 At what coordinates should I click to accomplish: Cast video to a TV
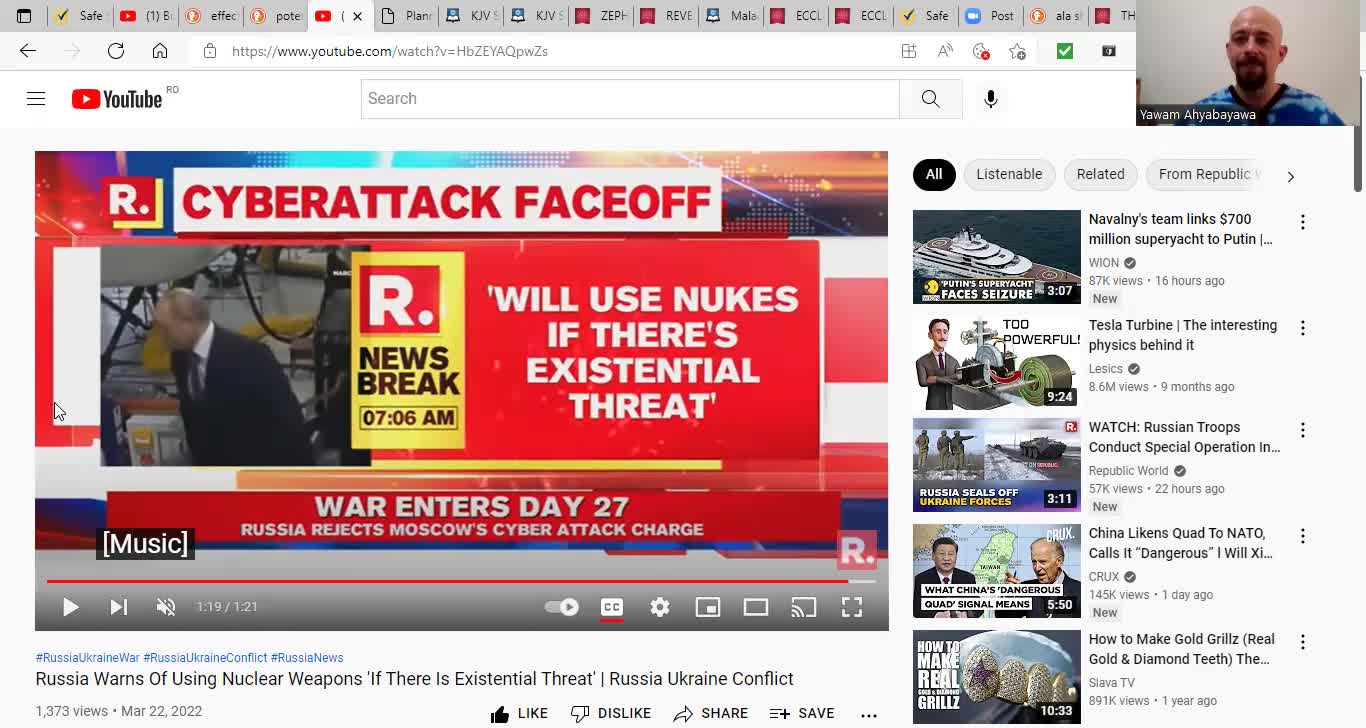[803, 607]
